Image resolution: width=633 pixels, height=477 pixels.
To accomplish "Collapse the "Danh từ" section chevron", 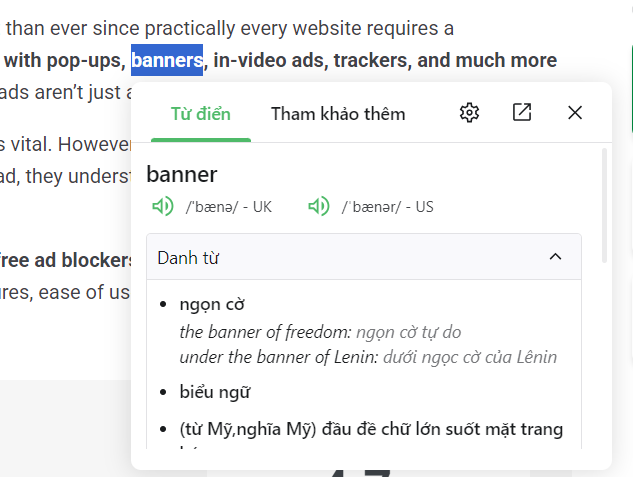I will 556,257.
